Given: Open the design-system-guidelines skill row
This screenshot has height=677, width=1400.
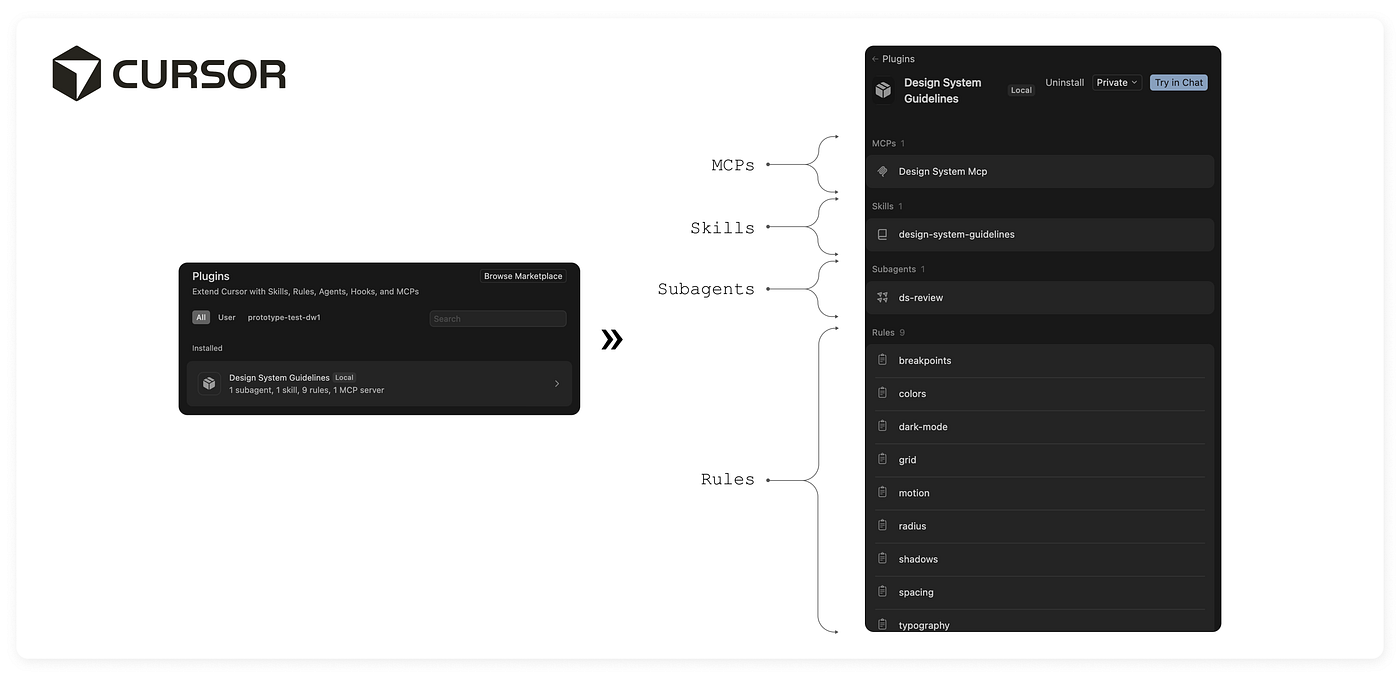Looking at the screenshot, I should click(1040, 234).
